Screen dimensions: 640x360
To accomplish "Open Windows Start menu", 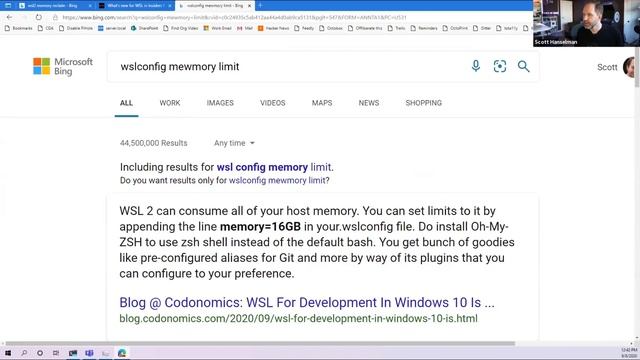I will [8, 353].
